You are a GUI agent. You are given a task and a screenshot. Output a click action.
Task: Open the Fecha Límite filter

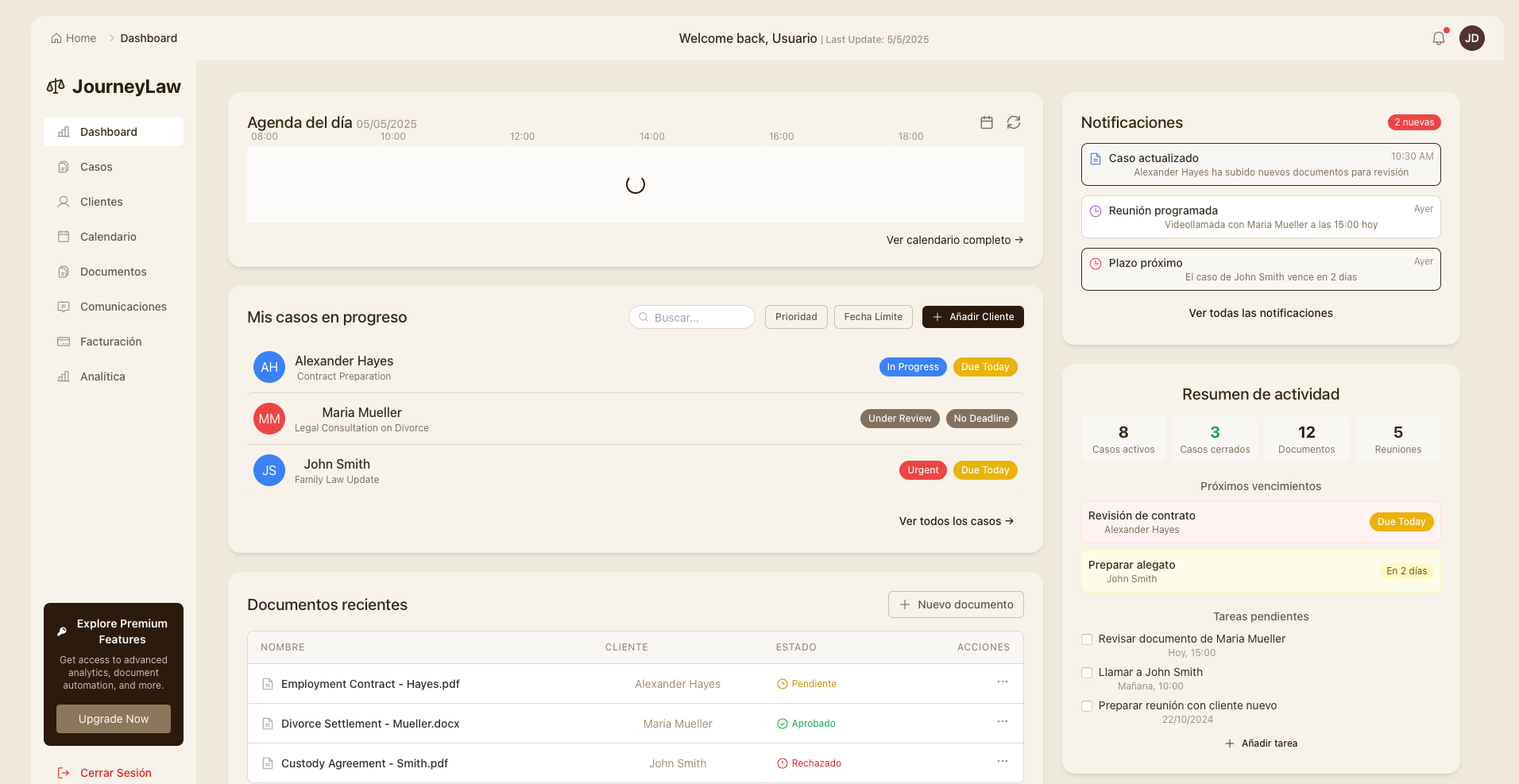point(873,317)
